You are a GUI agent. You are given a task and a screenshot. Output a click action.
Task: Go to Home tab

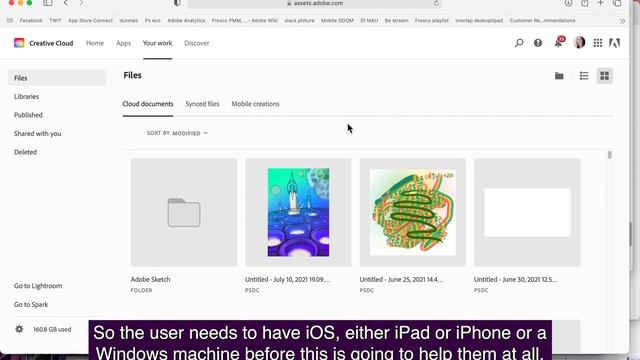[x=95, y=43]
